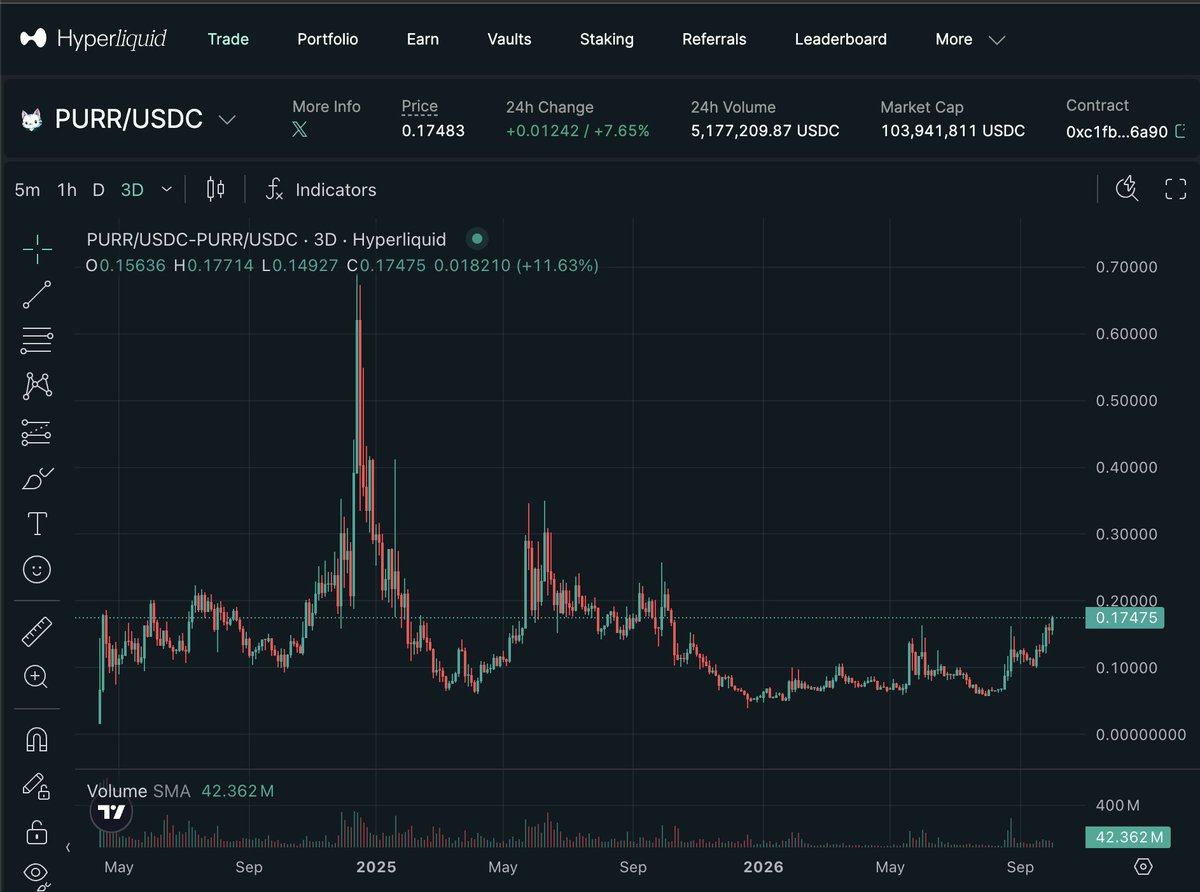
Task: Click the volume label 42.362M on axis
Action: click(x=1126, y=837)
